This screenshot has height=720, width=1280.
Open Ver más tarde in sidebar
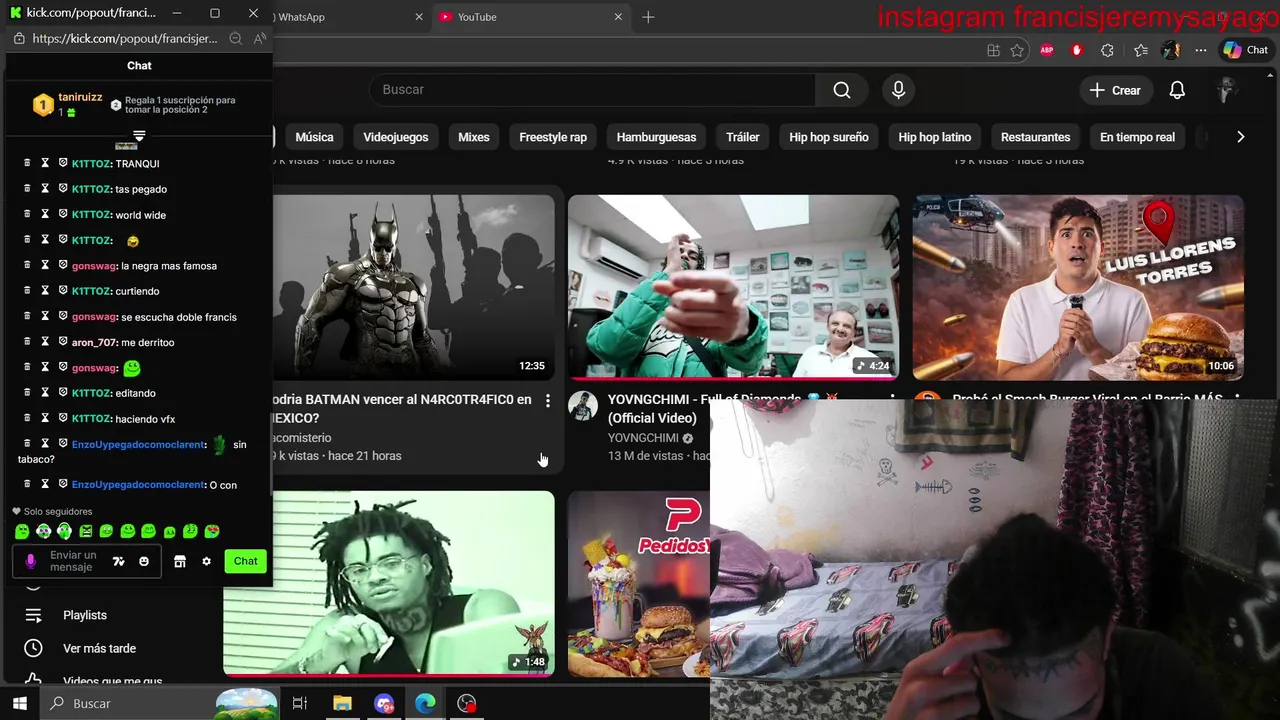click(99, 648)
